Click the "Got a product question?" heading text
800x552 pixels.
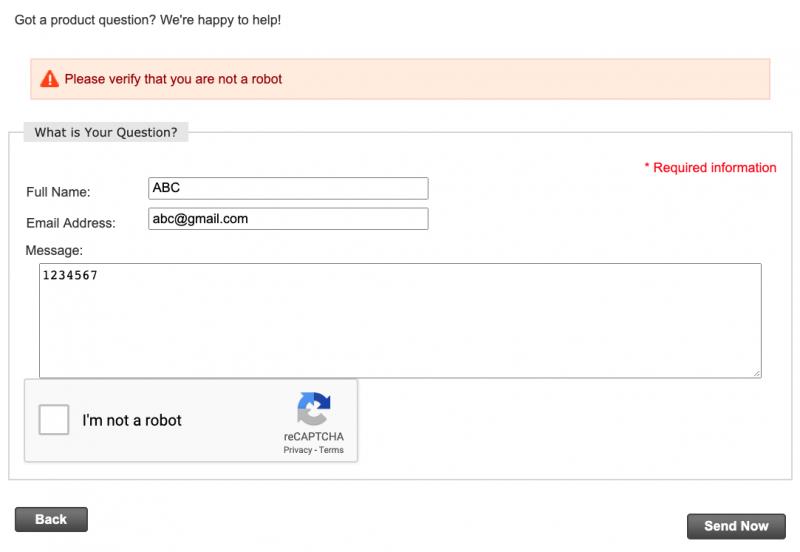(x=147, y=20)
